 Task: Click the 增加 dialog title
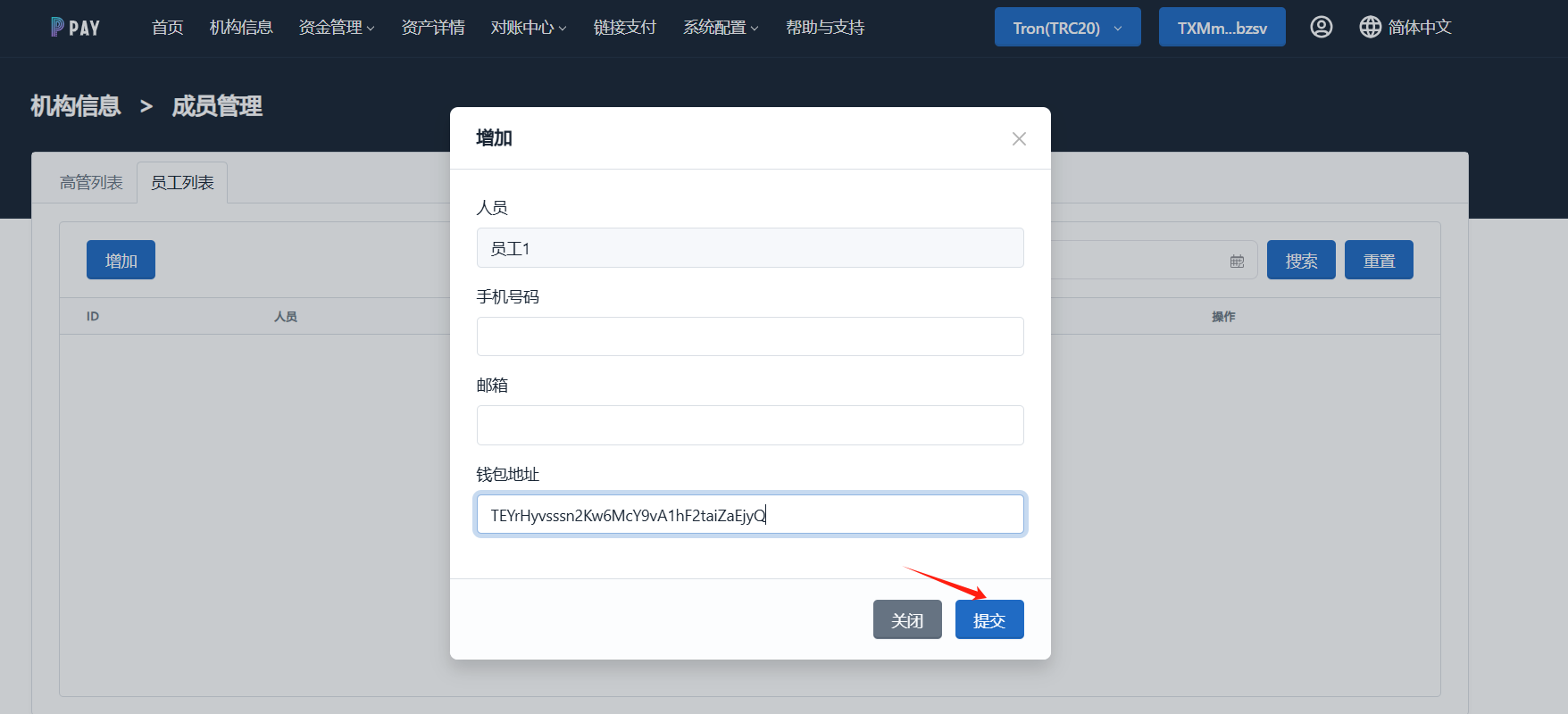[494, 137]
